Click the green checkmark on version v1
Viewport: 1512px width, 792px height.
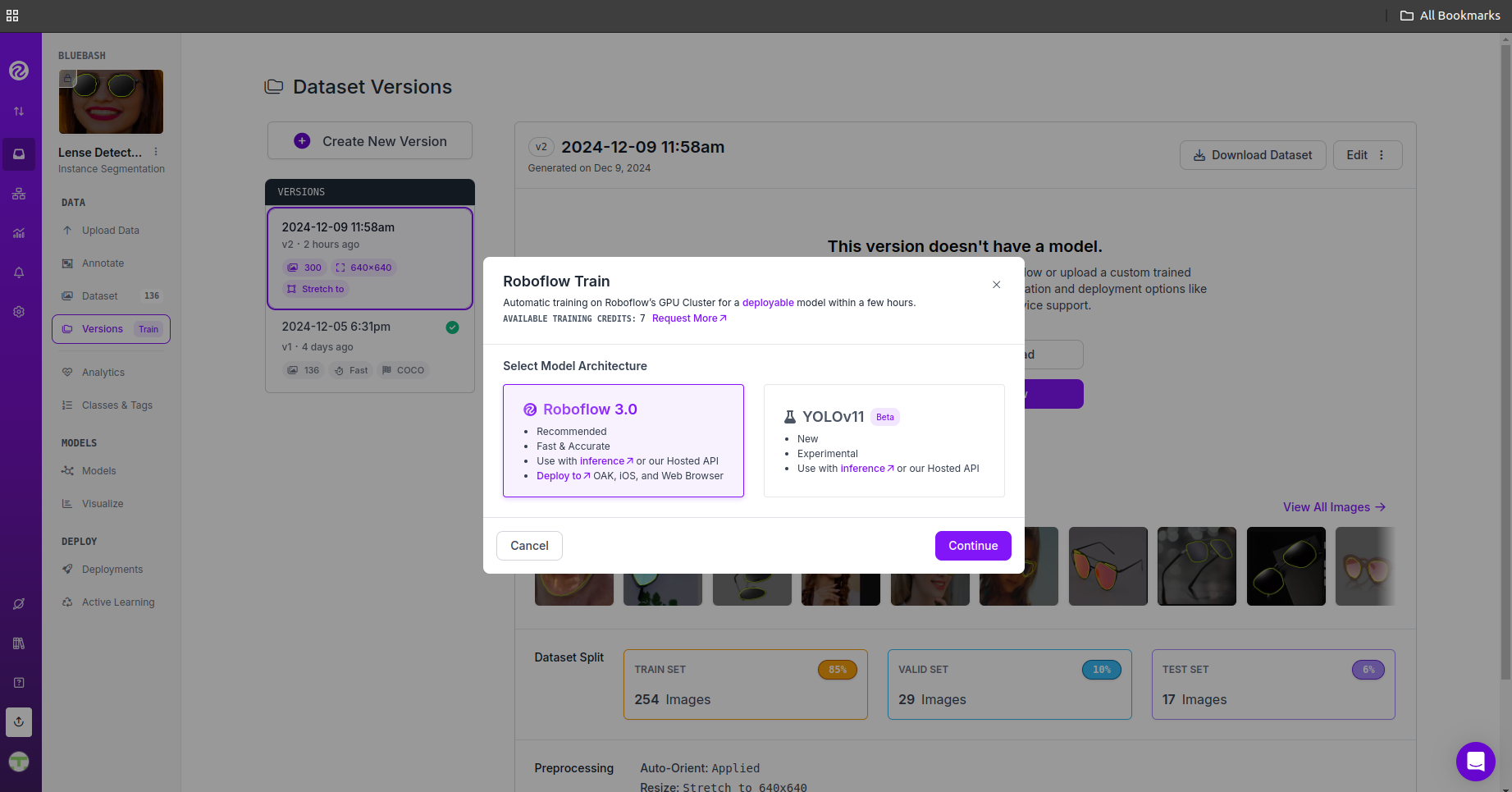click(452, 327)
